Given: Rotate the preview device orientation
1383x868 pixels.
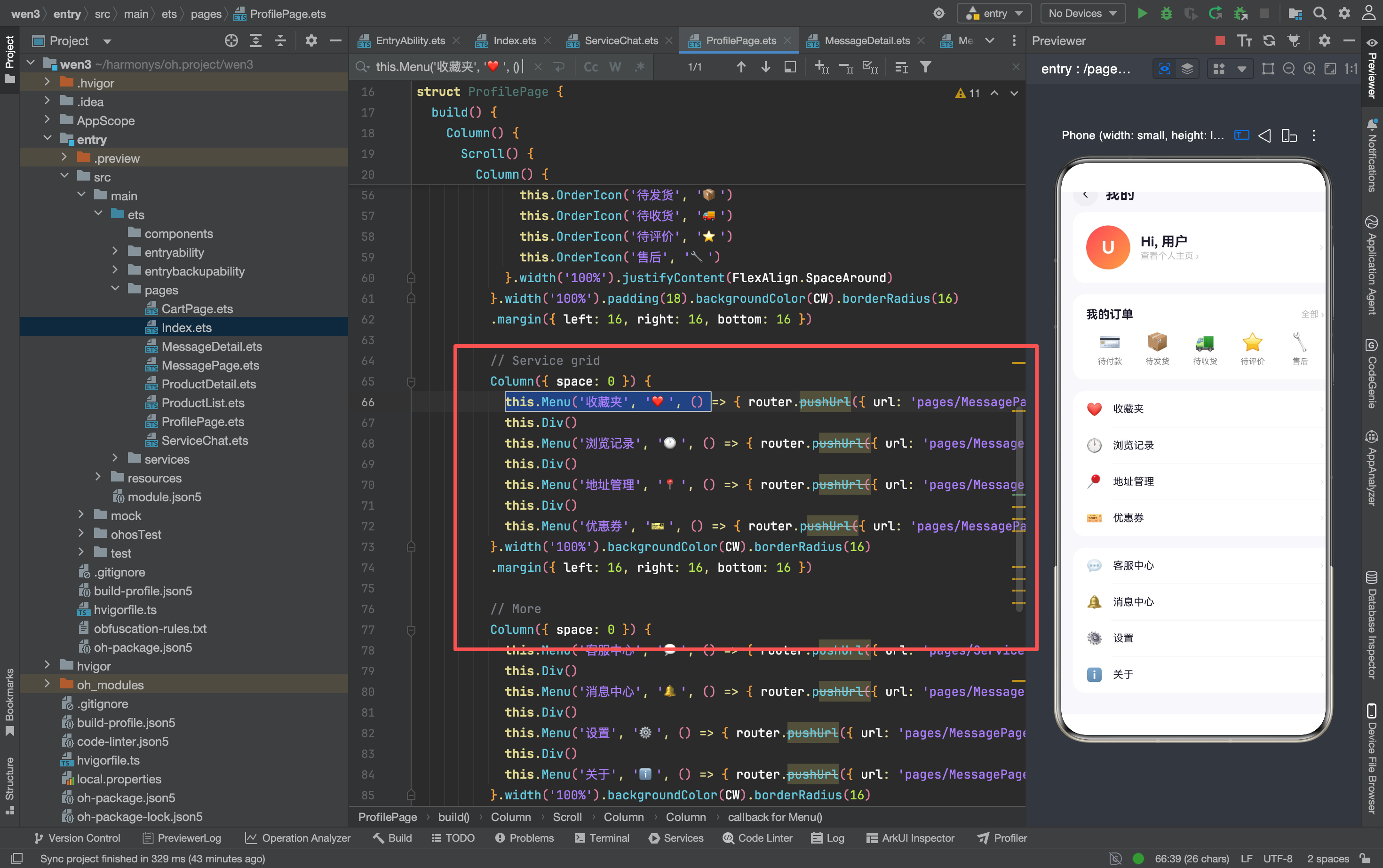Looking at the screenshot, I should (1289, 135).
